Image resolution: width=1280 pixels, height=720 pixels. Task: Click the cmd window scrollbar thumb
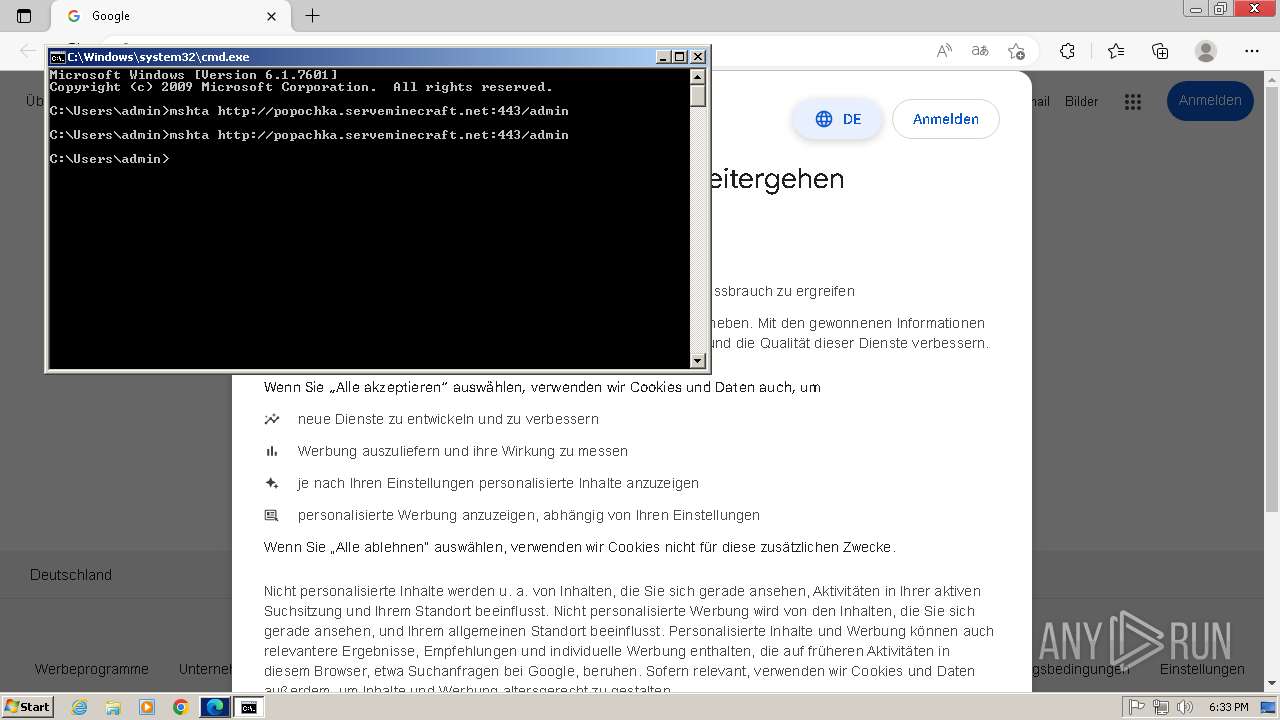coord(698,97)
